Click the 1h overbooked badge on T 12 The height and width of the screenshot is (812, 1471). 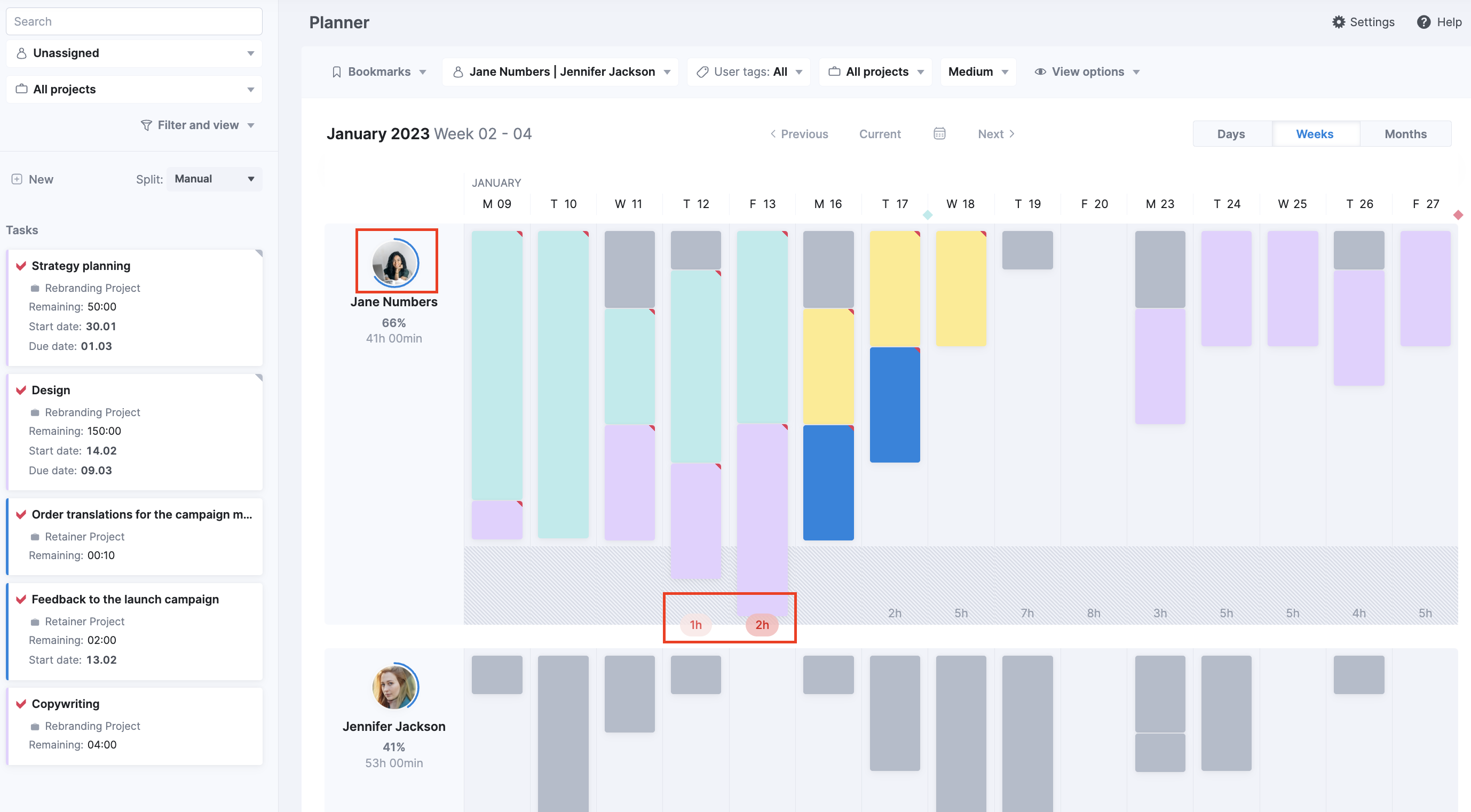(695, 625)
